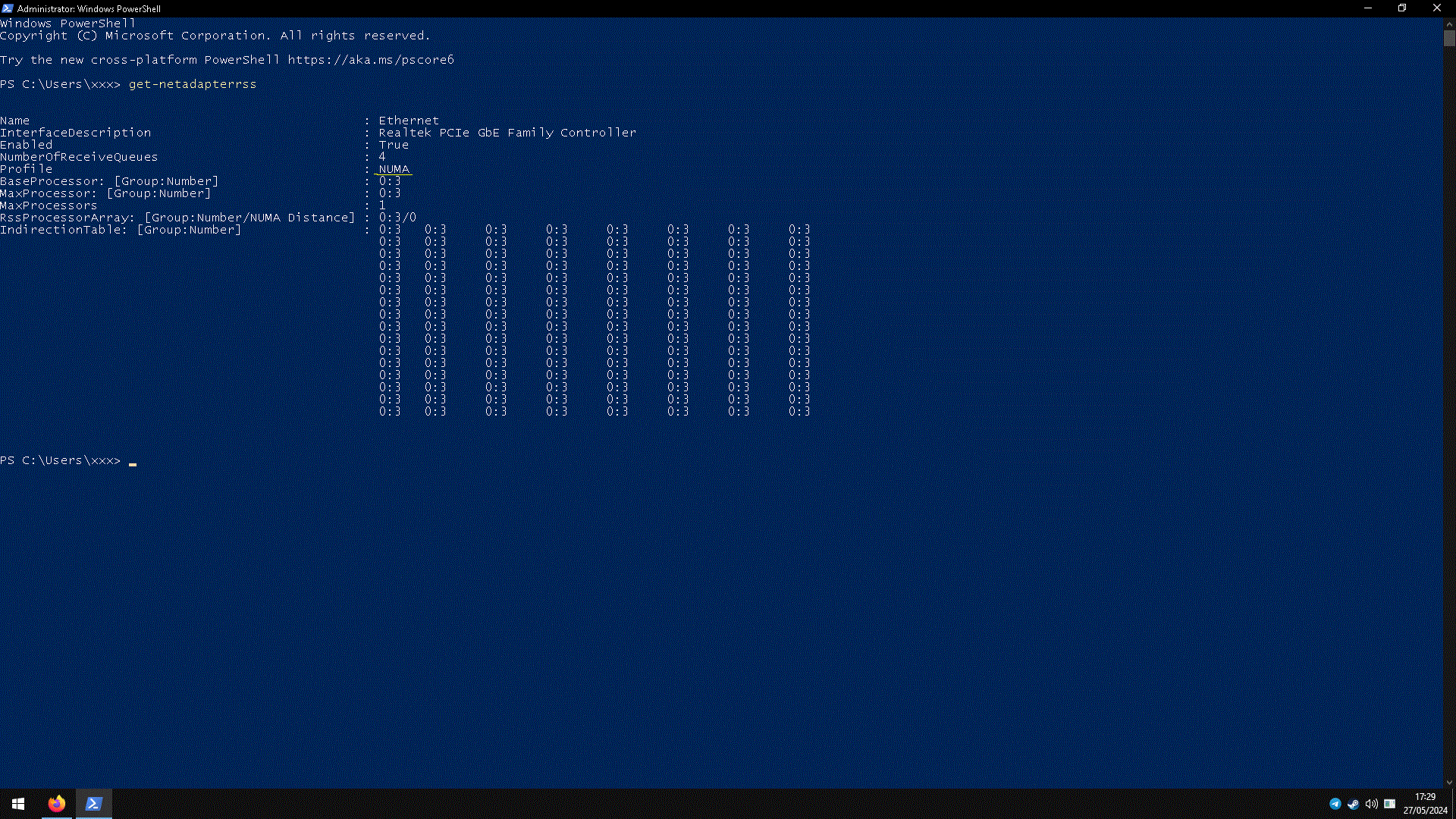Click the Show desktop strip at taskbar end
Image resolution: width=1456 pixels, height=819 pixels.
coord(1453,804)
